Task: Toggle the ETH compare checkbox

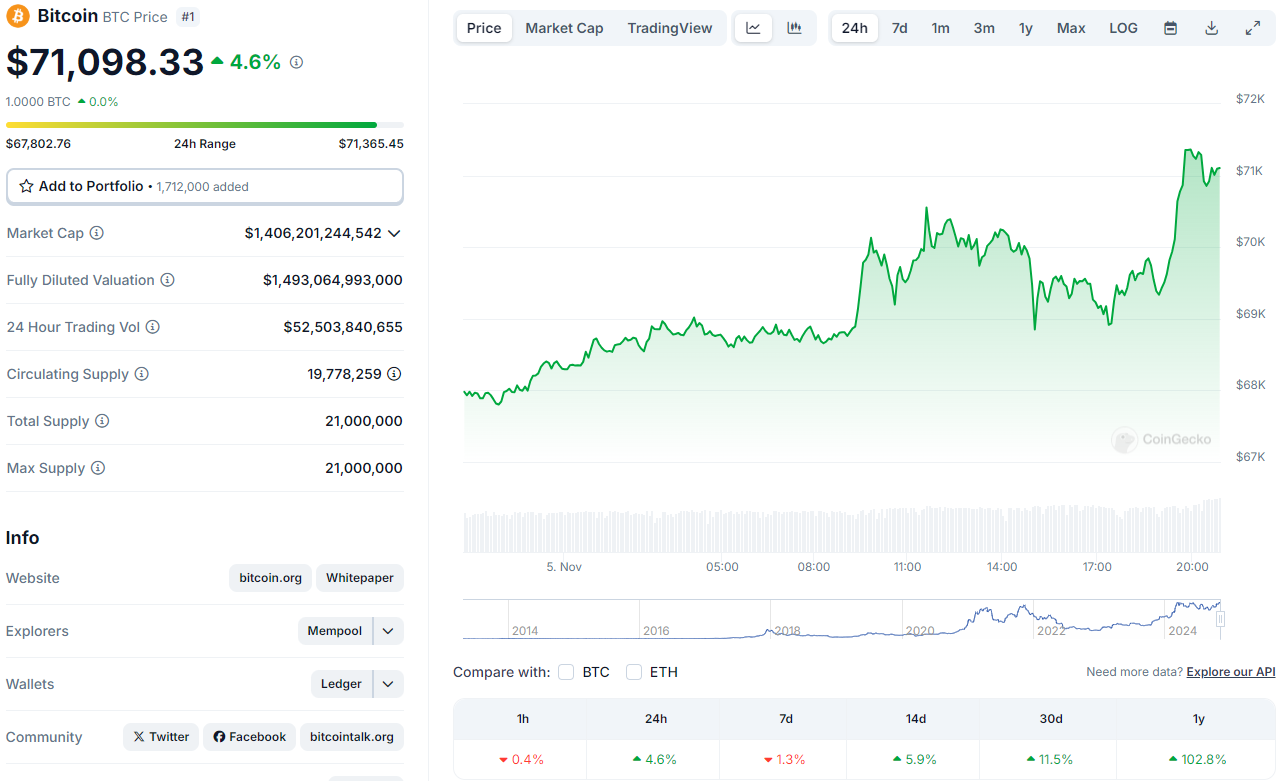Action: pos(634,672)
